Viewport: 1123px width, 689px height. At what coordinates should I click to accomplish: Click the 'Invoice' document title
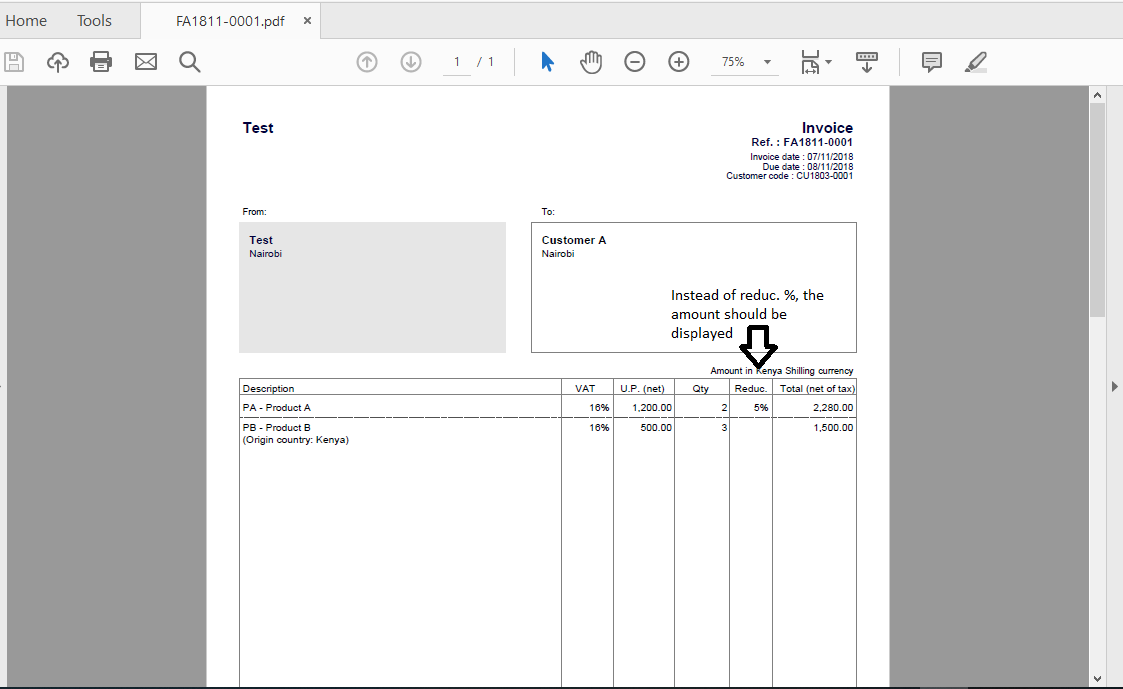[827, 127]
